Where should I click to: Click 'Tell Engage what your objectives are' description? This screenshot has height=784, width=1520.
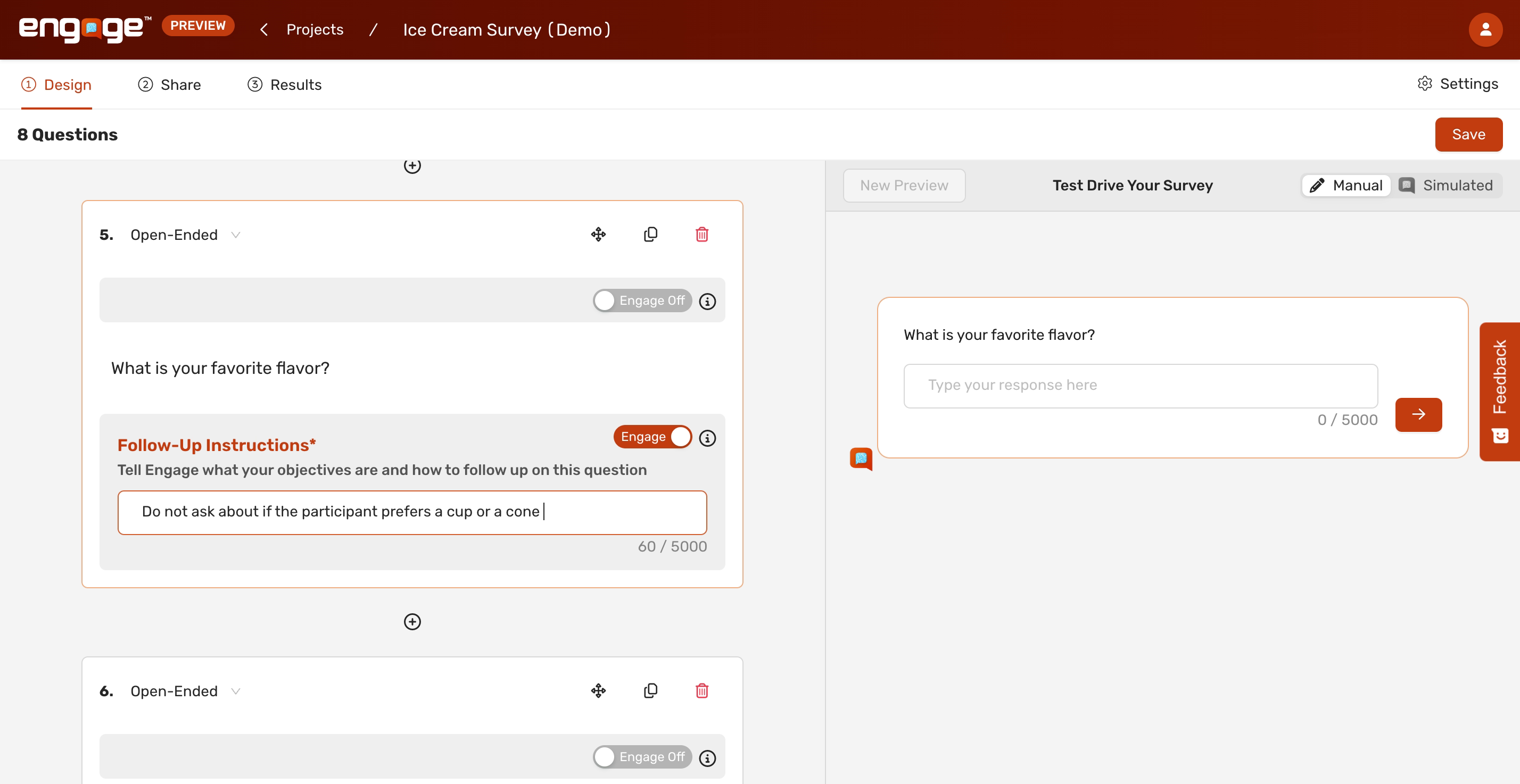click(x=382, y=470)
